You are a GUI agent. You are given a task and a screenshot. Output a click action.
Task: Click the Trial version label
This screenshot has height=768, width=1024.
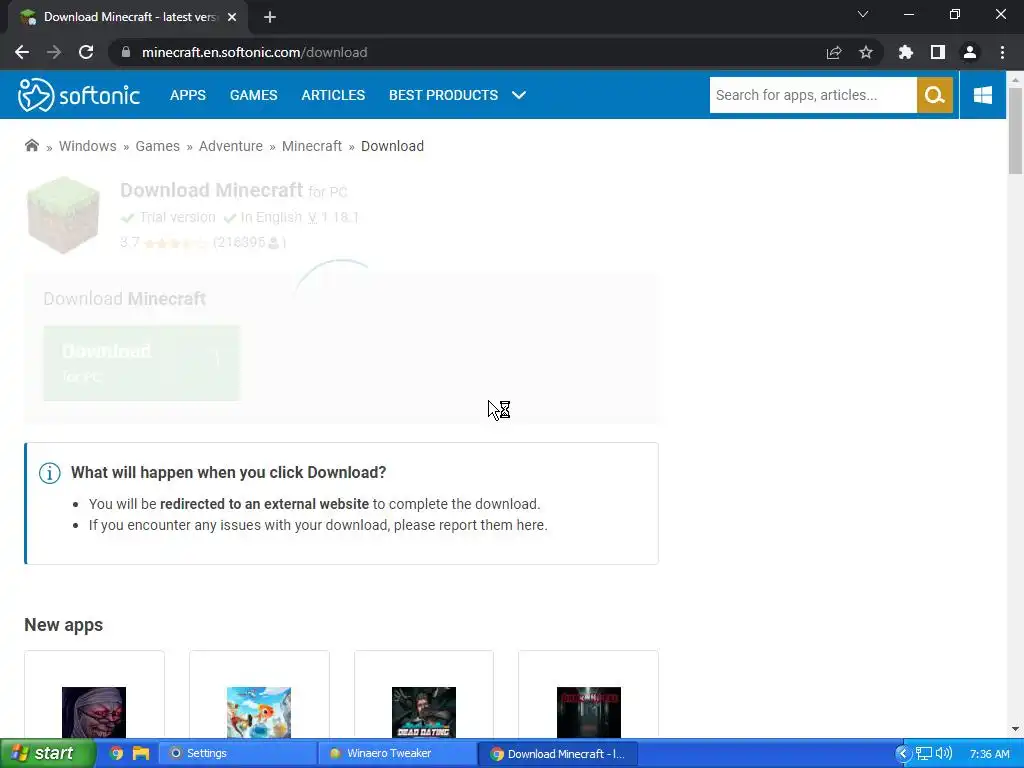click(x=177, y=217)
